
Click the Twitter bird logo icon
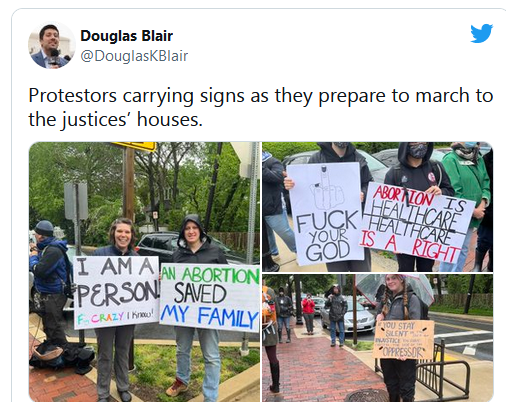tap(481, 33)
